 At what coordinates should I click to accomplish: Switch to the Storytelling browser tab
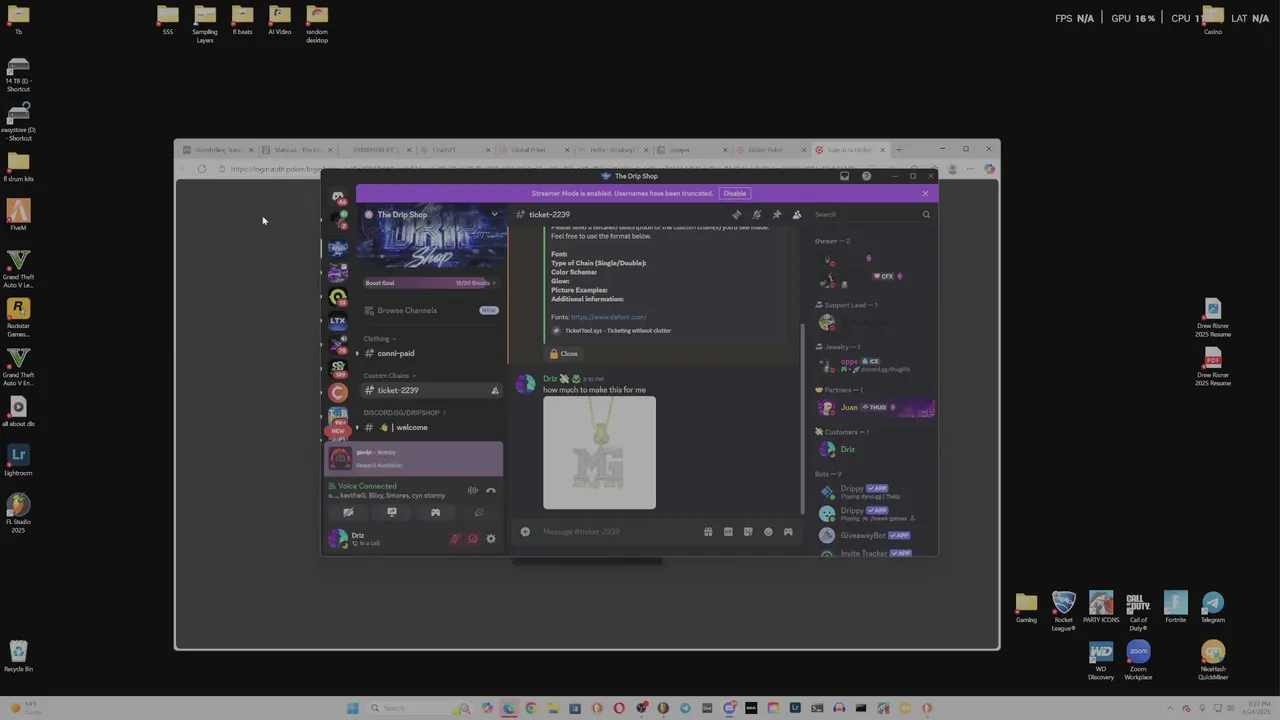click(x=218, y=150)
